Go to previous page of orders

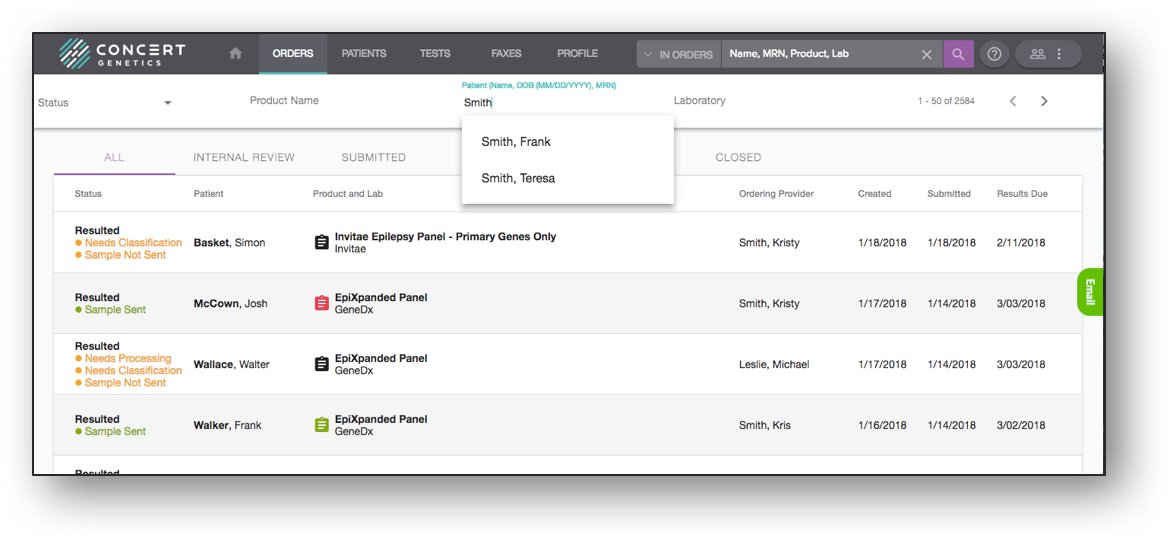[1013, 101]
